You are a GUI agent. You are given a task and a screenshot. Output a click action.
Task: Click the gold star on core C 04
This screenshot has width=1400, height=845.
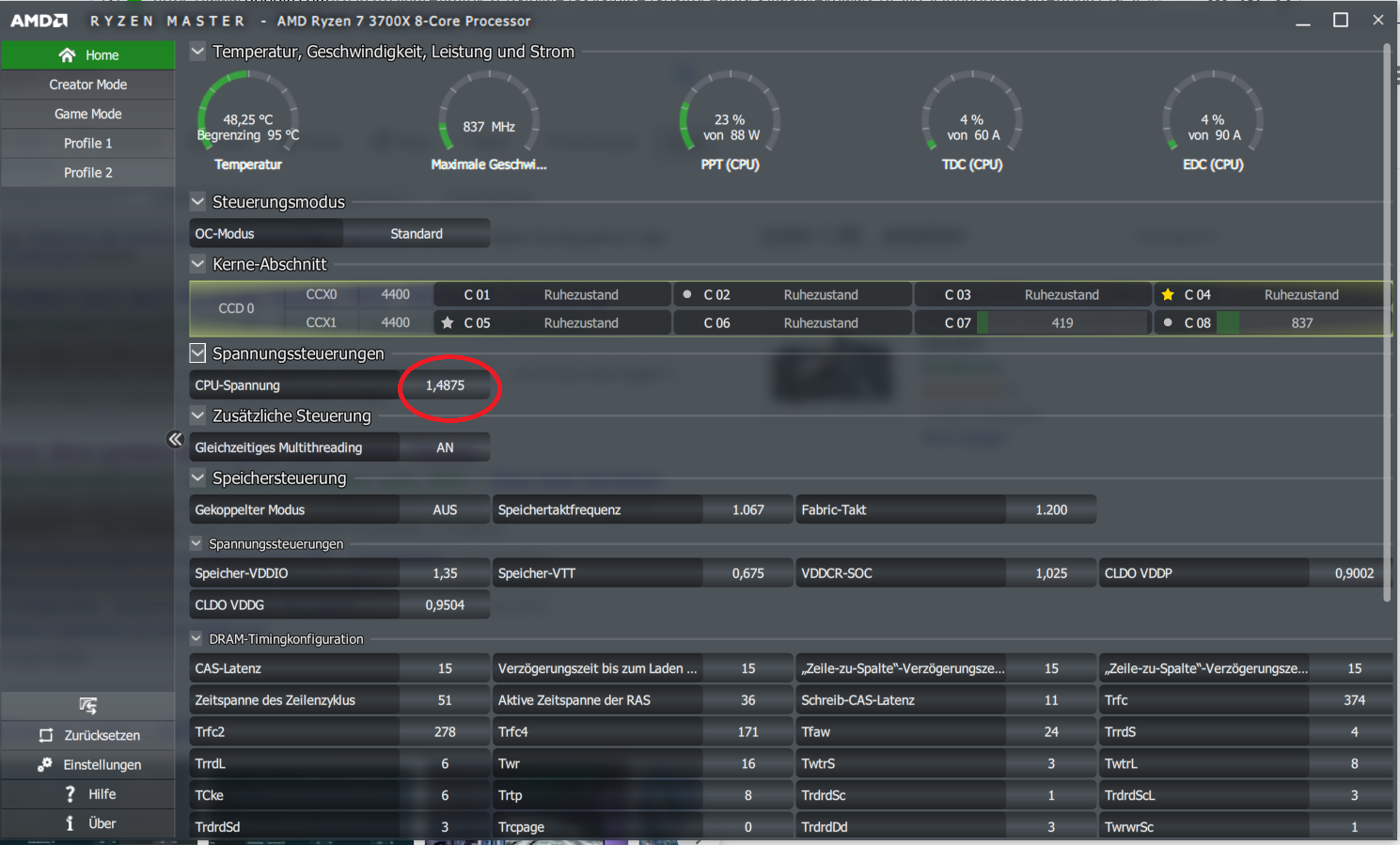tap(1168, 294)
